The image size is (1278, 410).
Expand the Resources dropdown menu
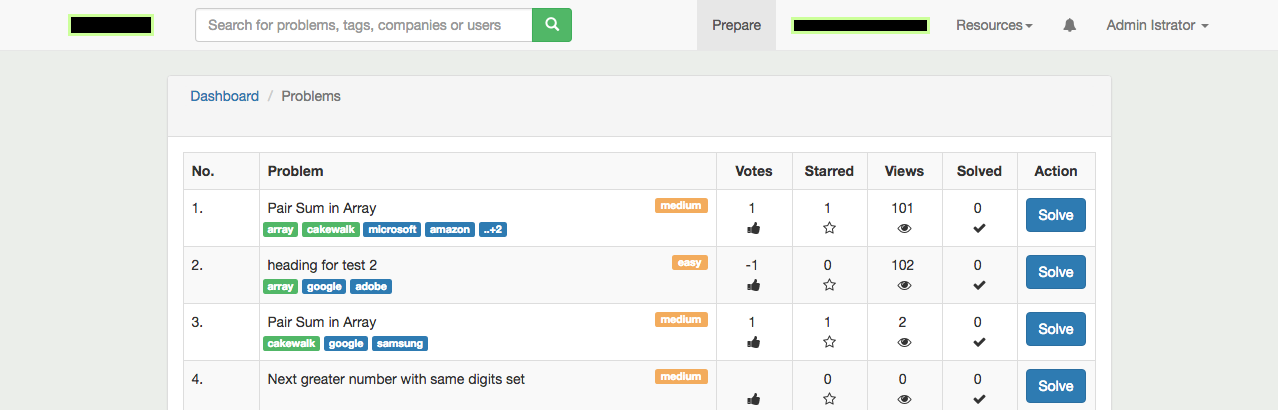click(994, 25)
